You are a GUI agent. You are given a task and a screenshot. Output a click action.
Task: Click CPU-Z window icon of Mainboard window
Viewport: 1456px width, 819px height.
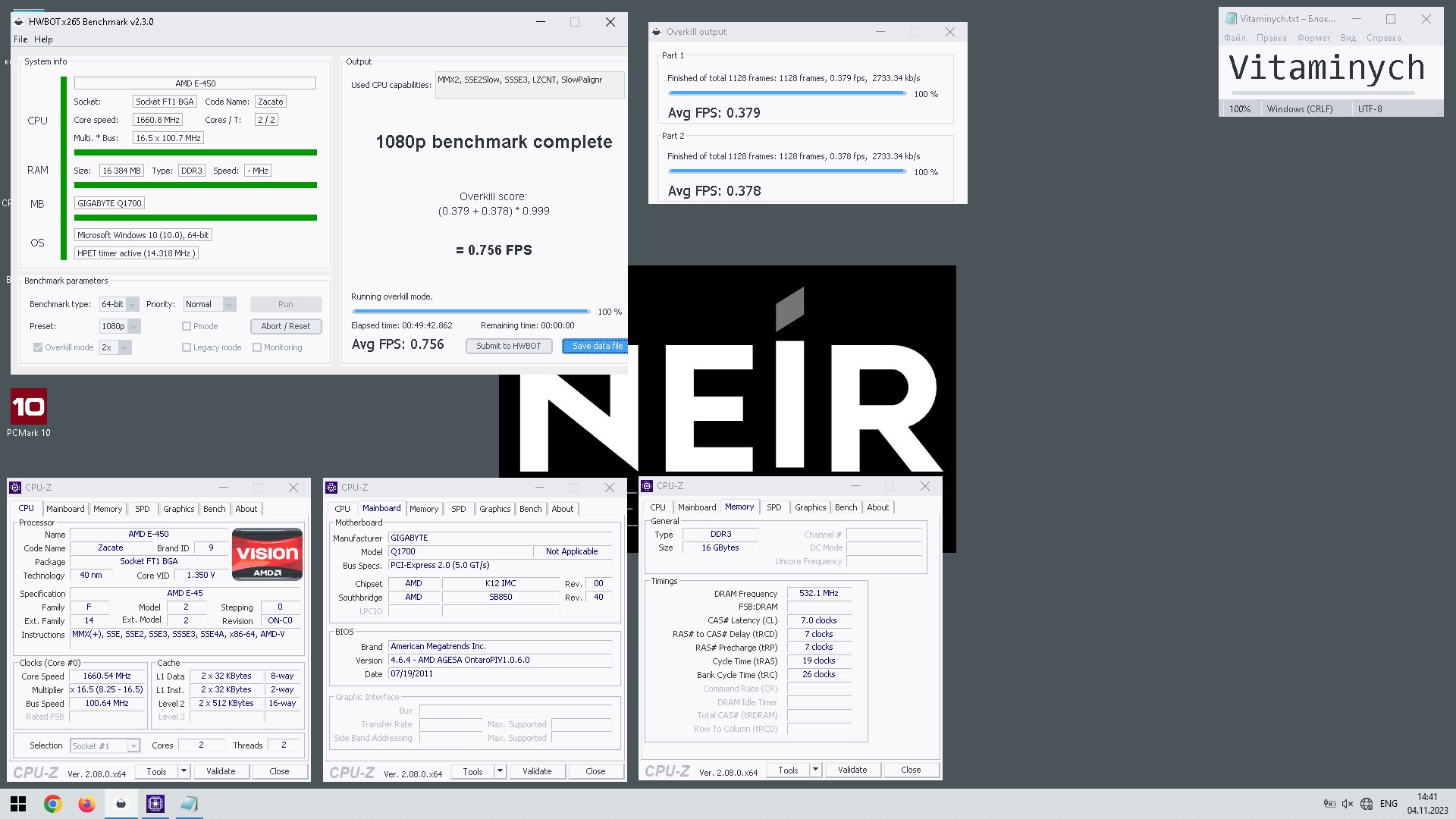click(331, 488)
